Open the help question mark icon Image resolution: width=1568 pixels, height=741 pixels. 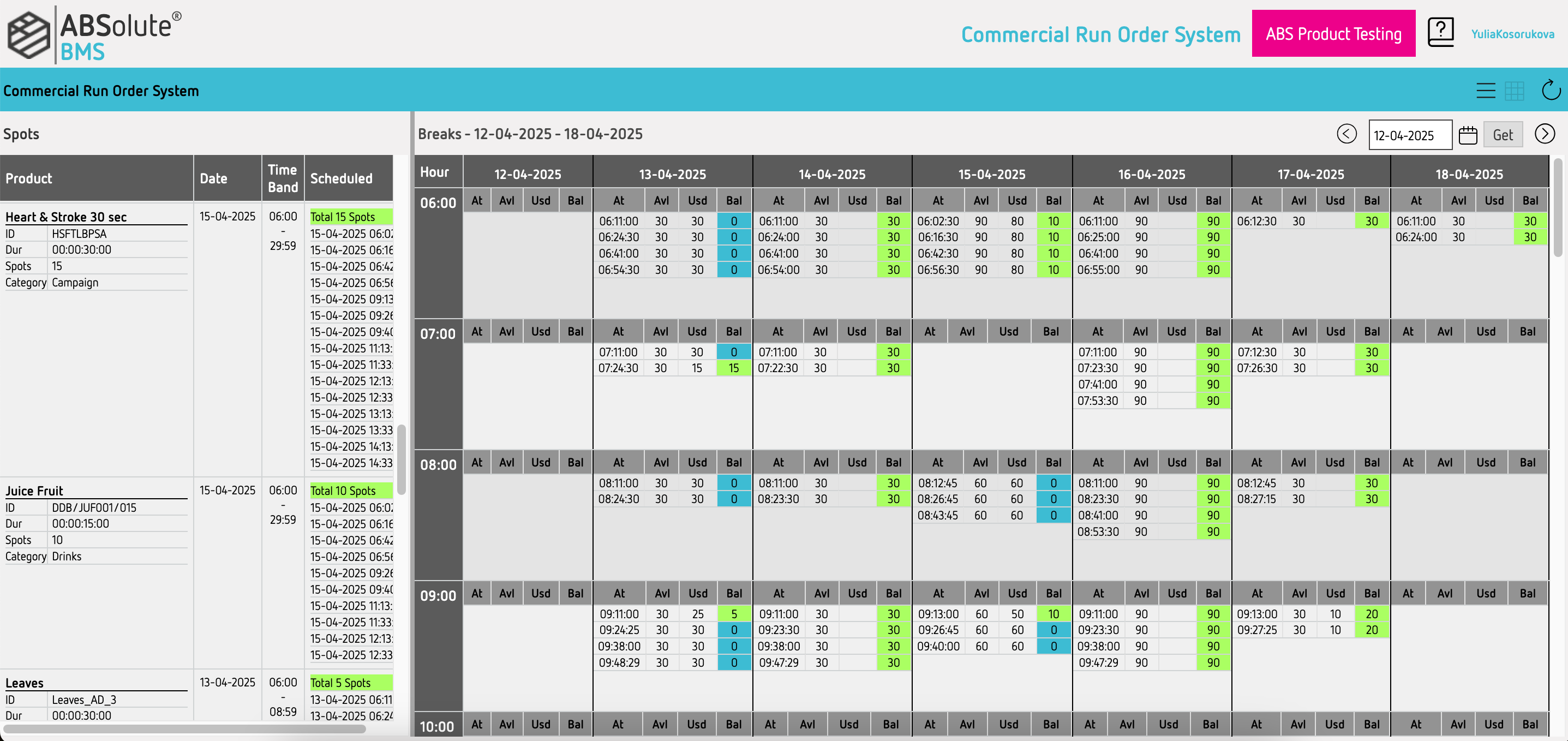point(1440,32)
